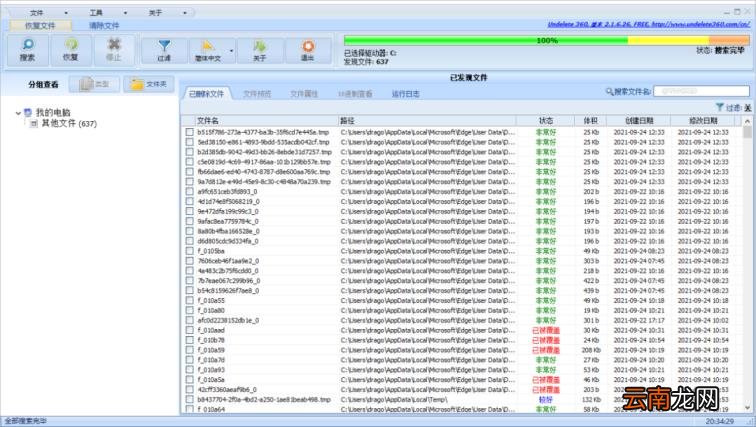Tick checkbox for f_0105ba file
Image resolution: width=756 pixels, height=427 pixels.
[x=189, y=251]
